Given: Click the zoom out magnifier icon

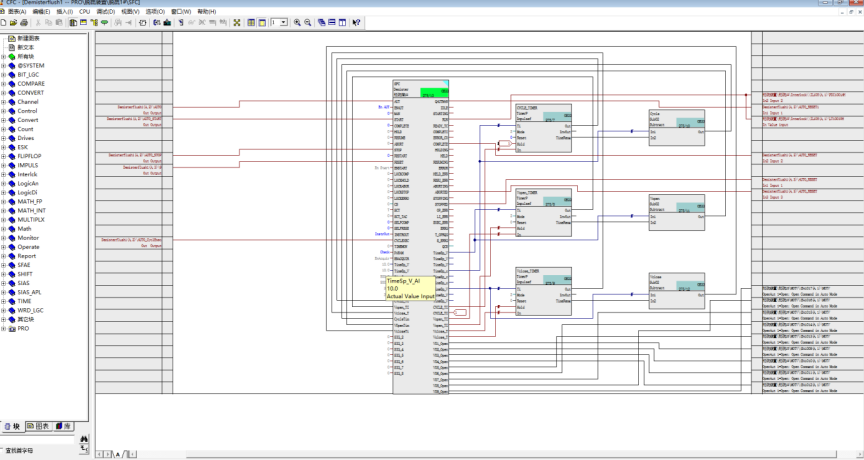Looking at the screenshot, I should 307,23.
